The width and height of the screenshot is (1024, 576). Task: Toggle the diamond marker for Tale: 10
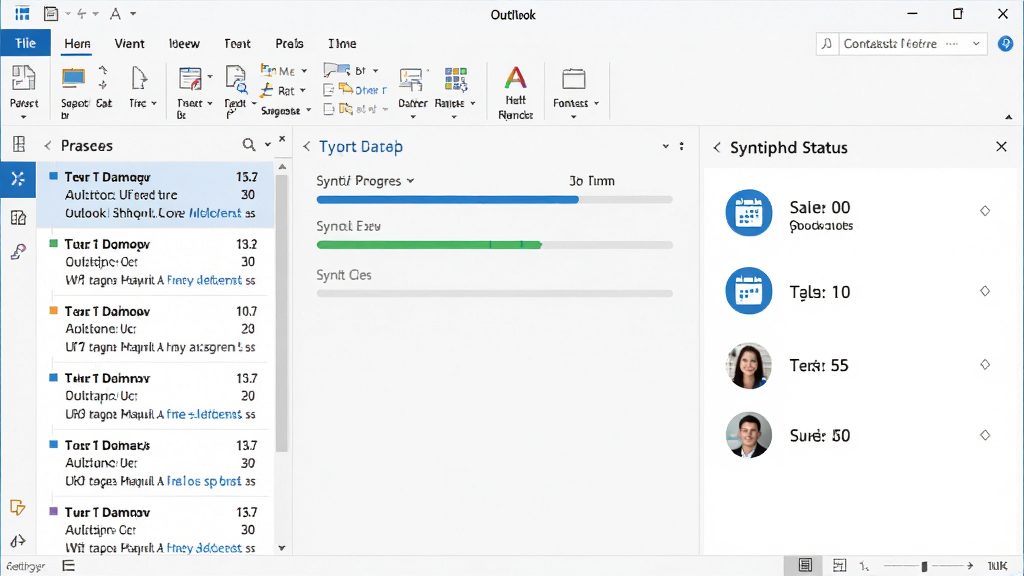point(985,291)
